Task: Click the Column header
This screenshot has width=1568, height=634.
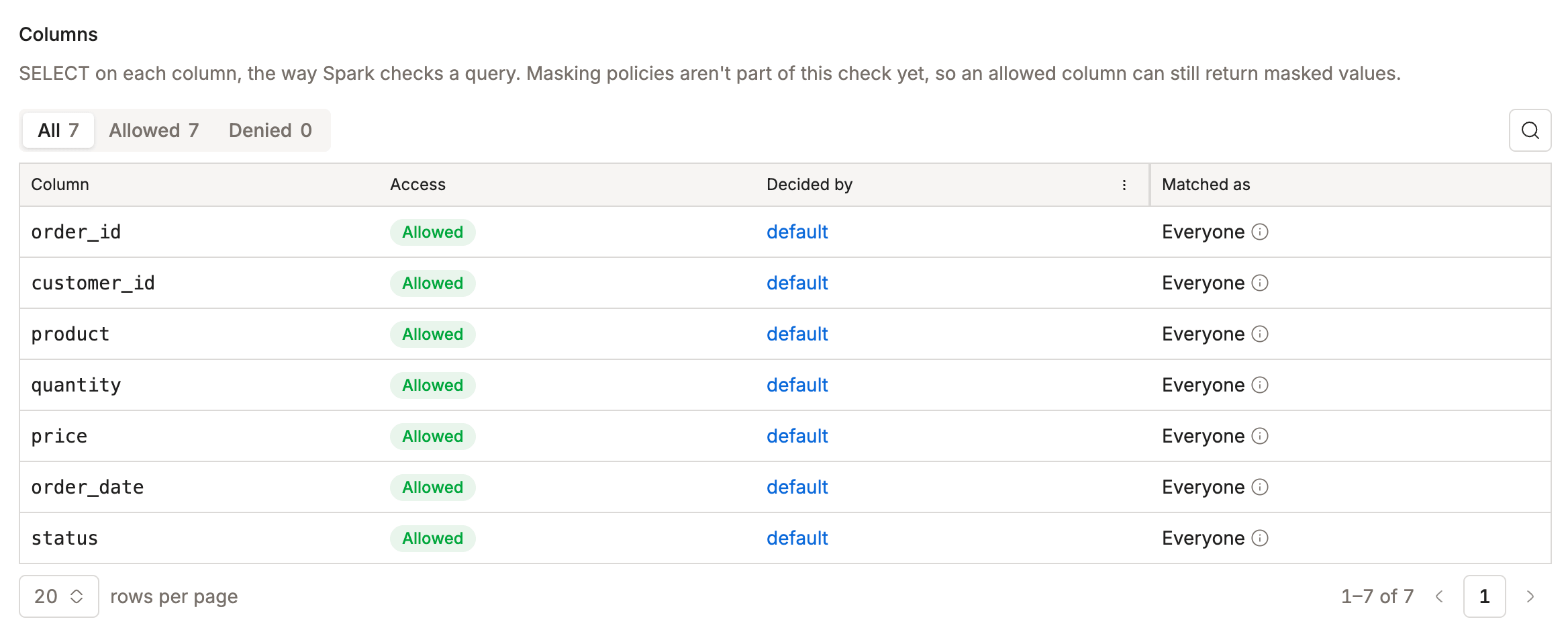Action: point(60,185)
